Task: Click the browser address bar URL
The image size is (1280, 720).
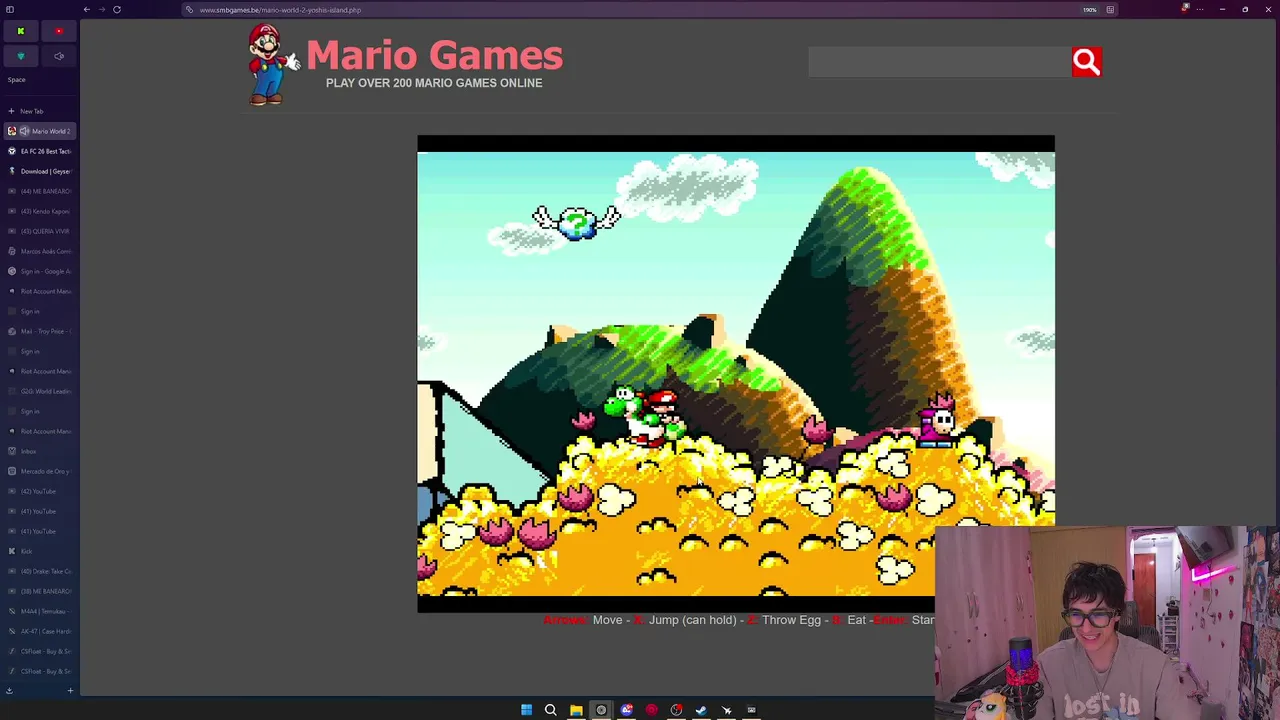Action: [280, 10]
